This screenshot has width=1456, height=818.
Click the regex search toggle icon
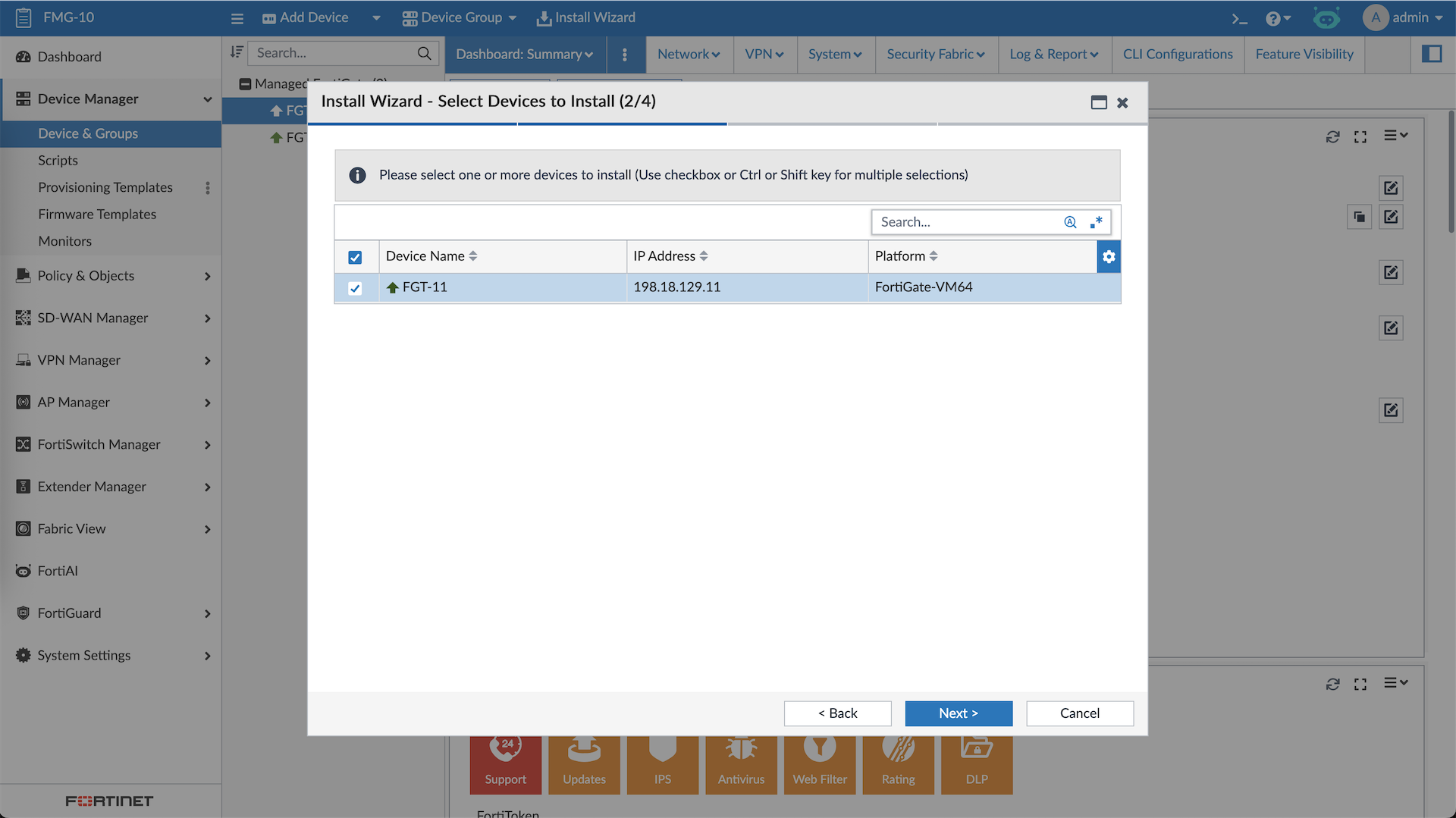[x=1096, y=222]
